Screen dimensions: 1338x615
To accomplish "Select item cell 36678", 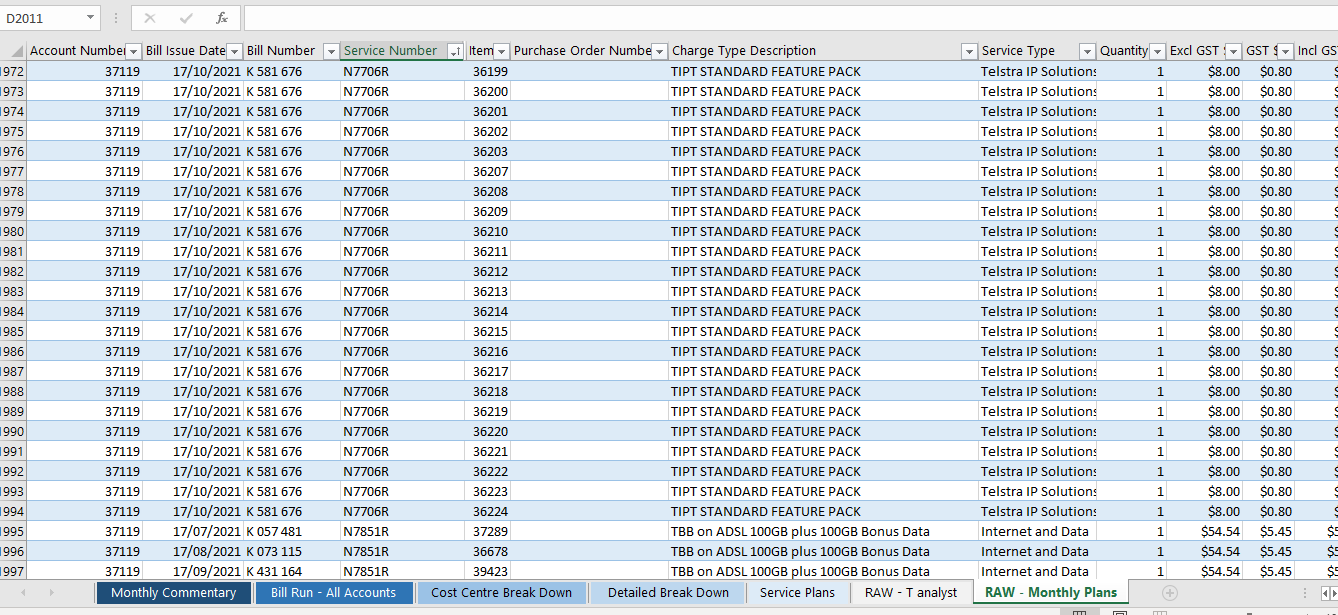I will point(488,551).
